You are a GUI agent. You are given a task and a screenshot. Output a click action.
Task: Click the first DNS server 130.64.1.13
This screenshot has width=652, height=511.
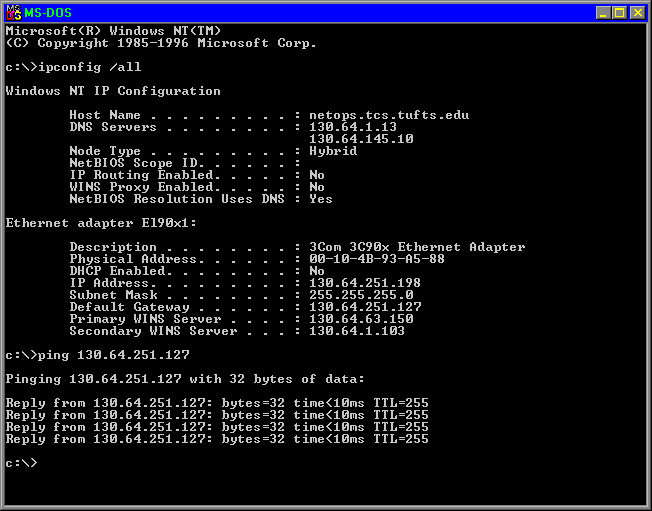click(353, 127)
